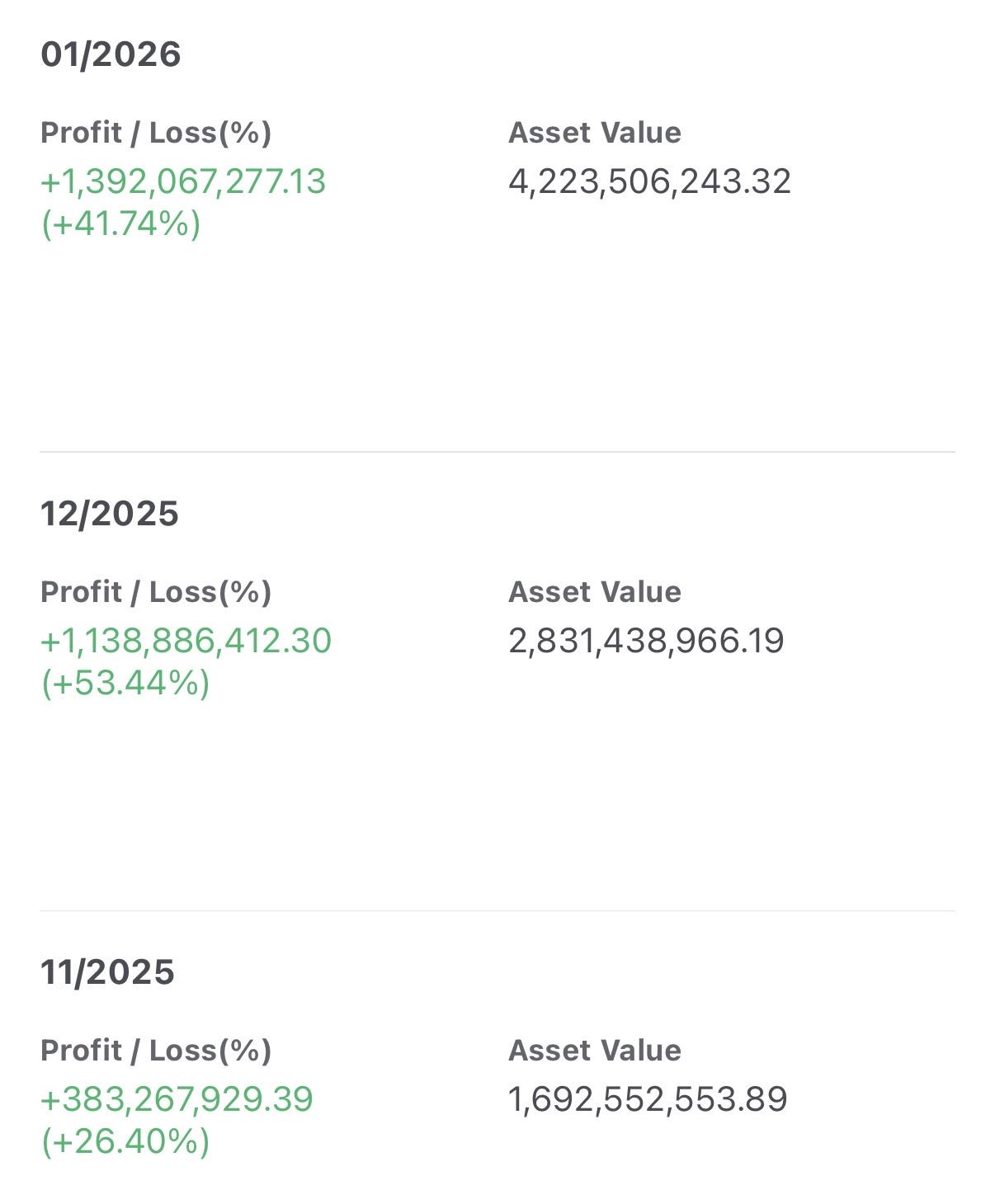
Task: Click the +383,267,929.39 profit amount
Action: (x=177, y=1099)
